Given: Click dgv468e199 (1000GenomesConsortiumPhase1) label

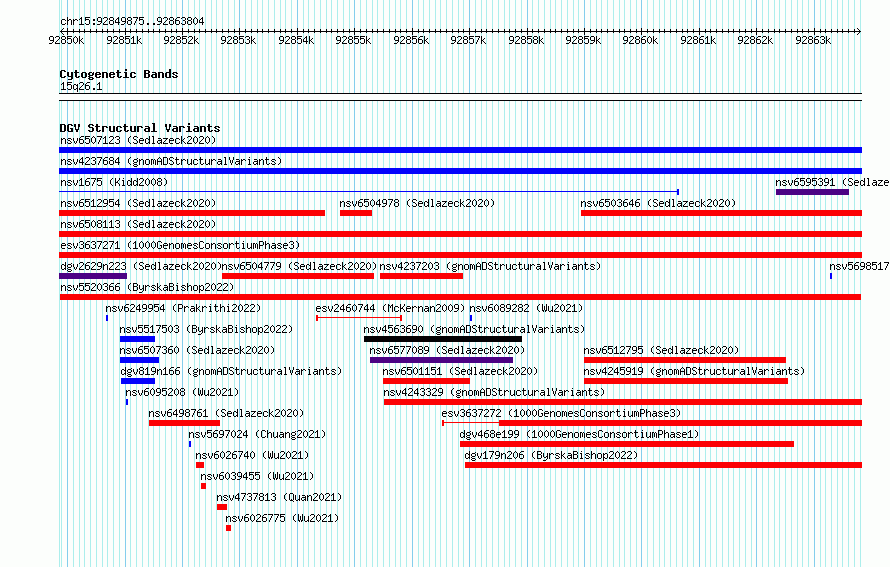Looking at the screenshot, I should click(580, 434).
